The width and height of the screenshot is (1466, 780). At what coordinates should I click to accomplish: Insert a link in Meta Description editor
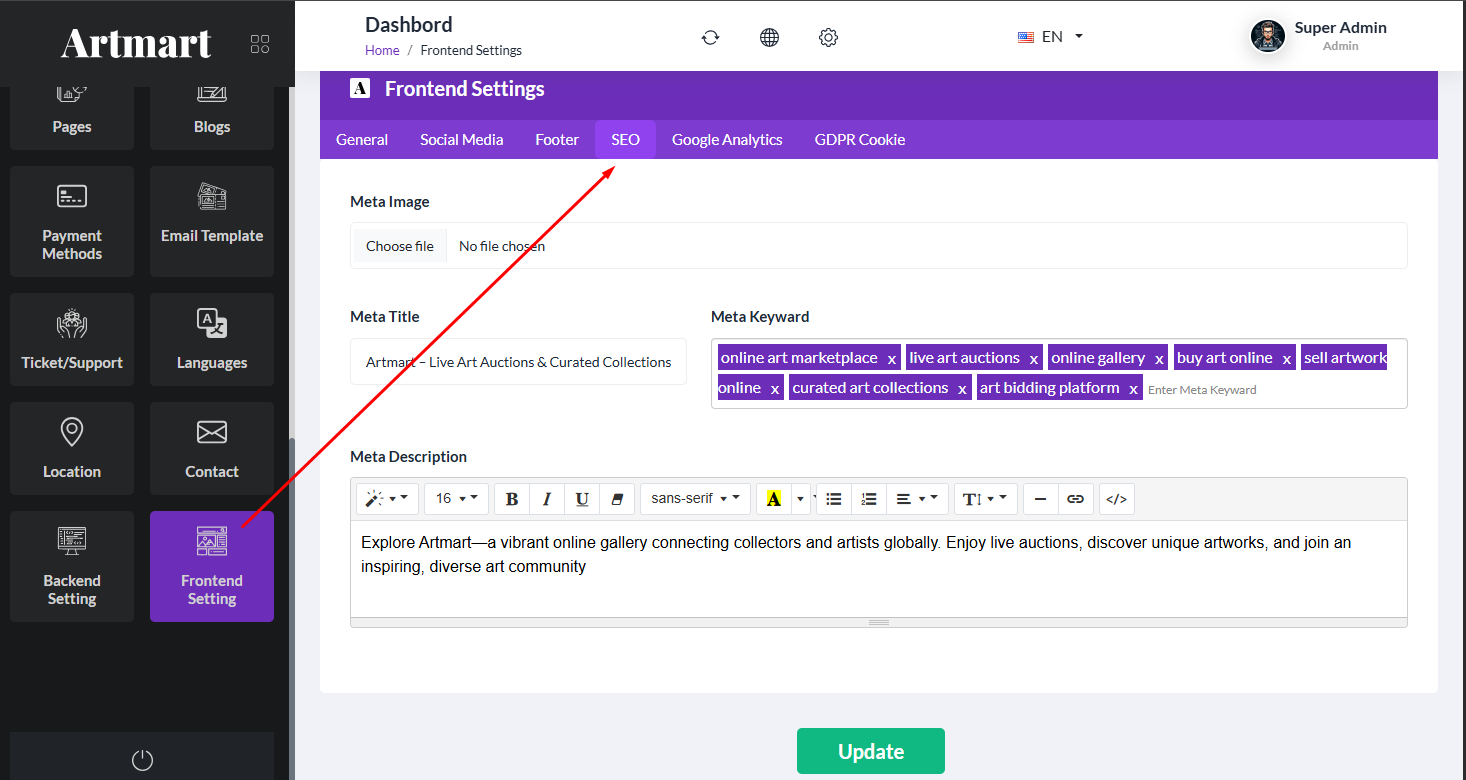[1075, 499]
